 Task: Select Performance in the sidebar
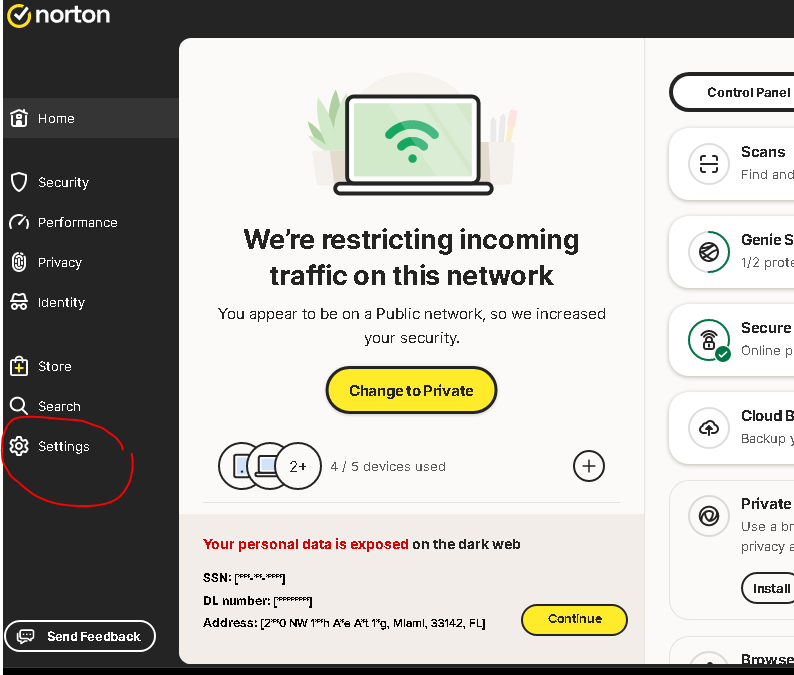[77, 222]
